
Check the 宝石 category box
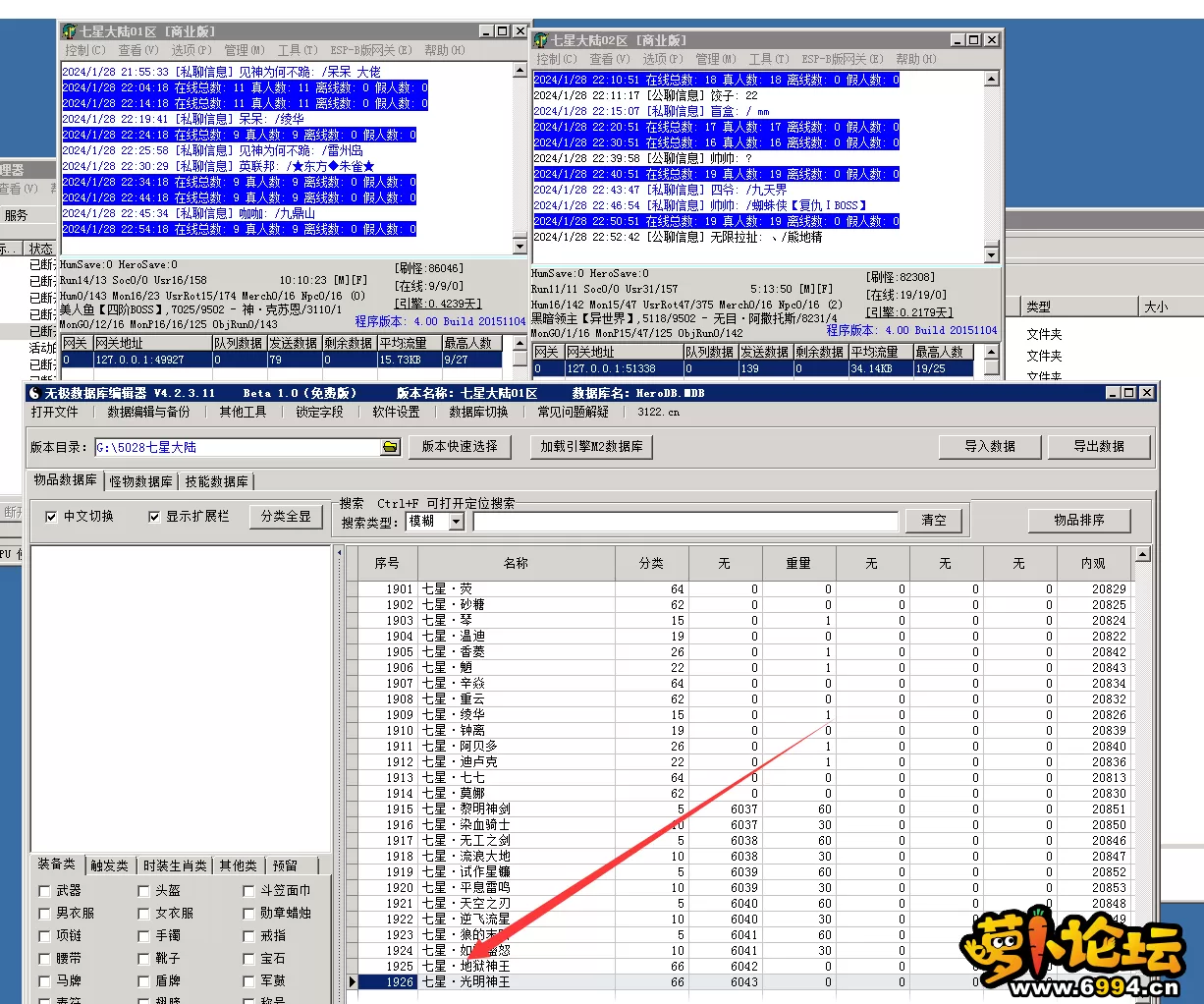point(248,959)
